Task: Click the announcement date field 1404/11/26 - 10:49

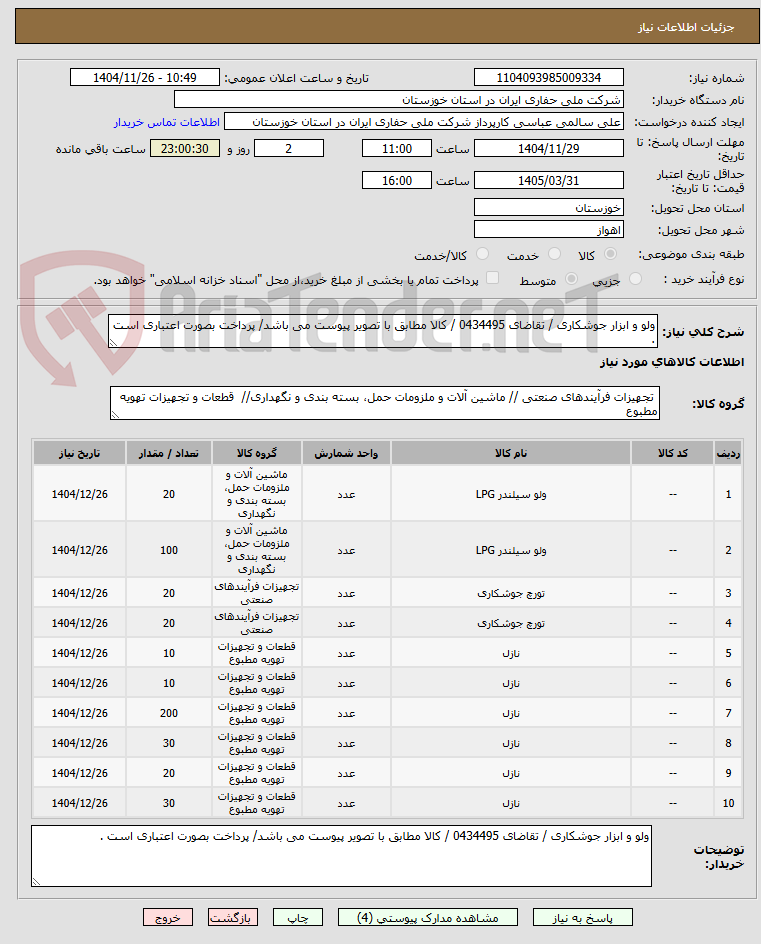Action: click(x=144, y=78)
